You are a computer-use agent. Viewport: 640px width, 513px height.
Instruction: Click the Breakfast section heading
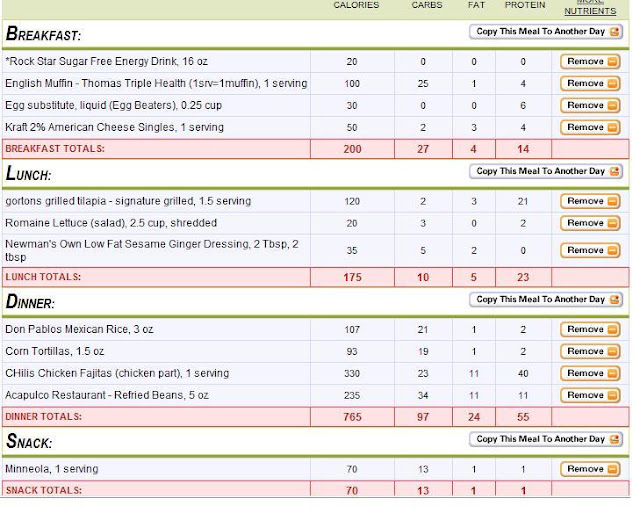click(43, 34)
